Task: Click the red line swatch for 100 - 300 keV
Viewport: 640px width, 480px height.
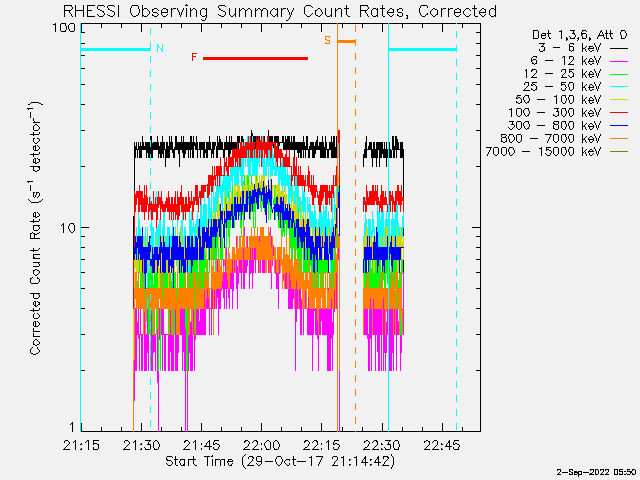Action: 619,113
